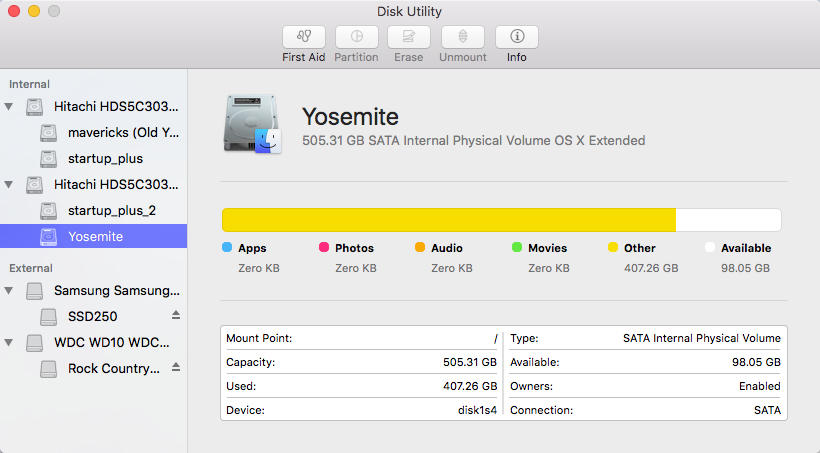Select the SSD250 volume name
This screenshot has width=820, height=453.
tap(93, 316)
